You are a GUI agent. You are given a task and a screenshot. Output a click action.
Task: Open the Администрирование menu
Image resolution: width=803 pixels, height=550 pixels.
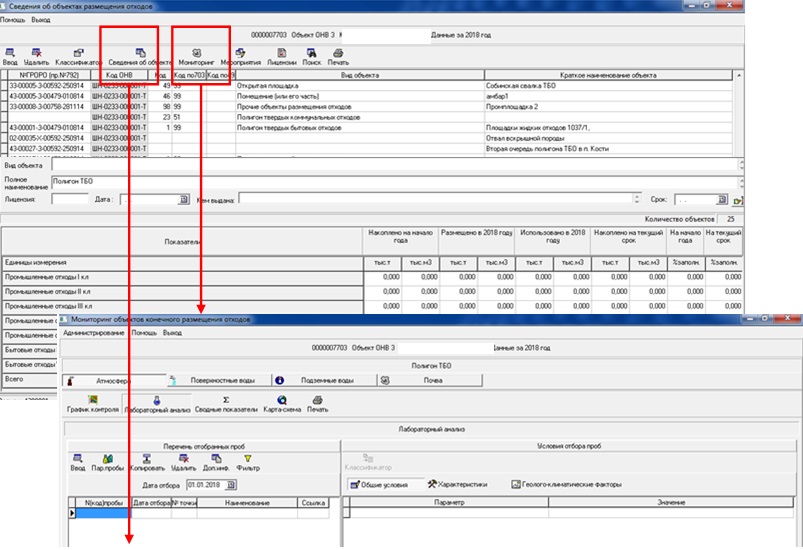(94, 331)
